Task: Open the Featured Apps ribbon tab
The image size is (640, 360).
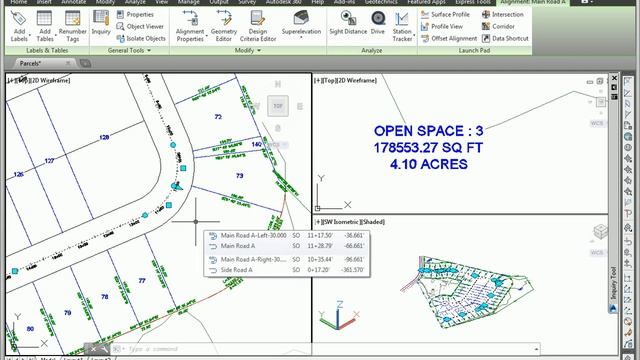Action: pos(426,2)
